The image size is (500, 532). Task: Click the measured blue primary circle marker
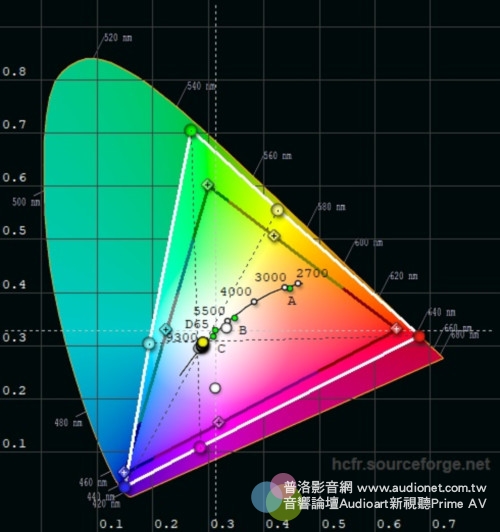tap(124, 487)
